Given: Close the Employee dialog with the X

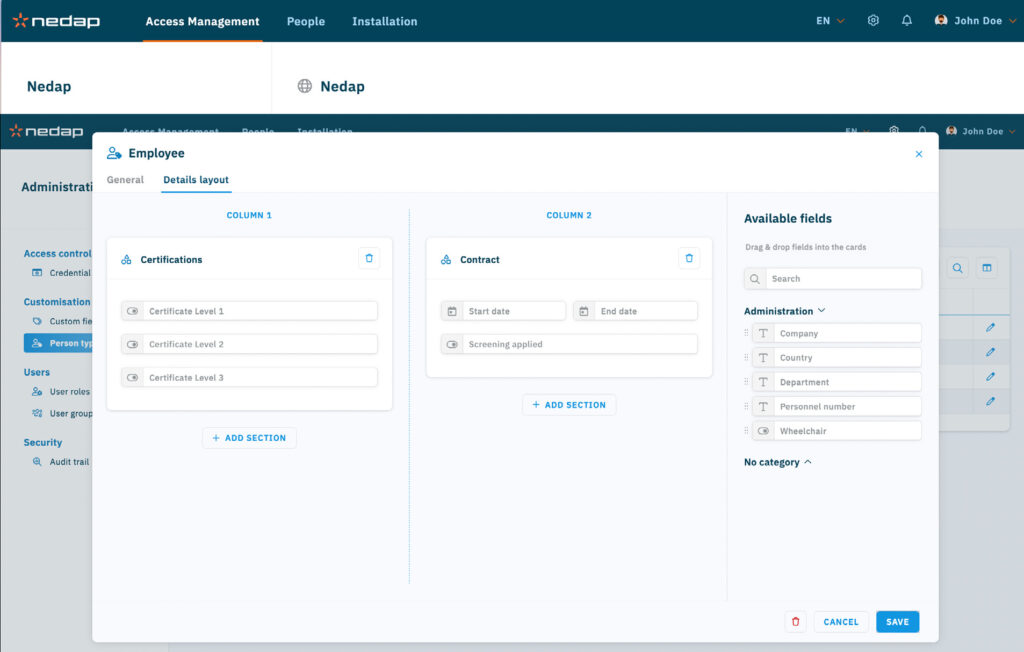Looking at the screenshot, I should point(919,154).
